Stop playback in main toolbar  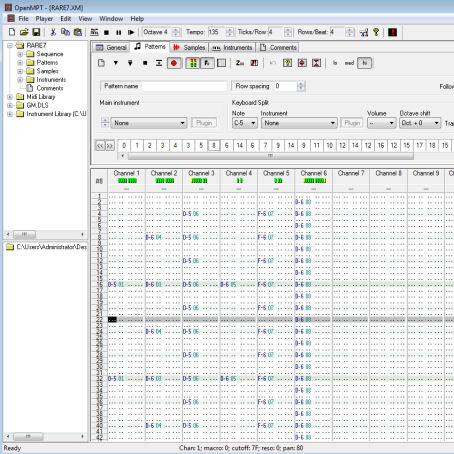(107, 32)
